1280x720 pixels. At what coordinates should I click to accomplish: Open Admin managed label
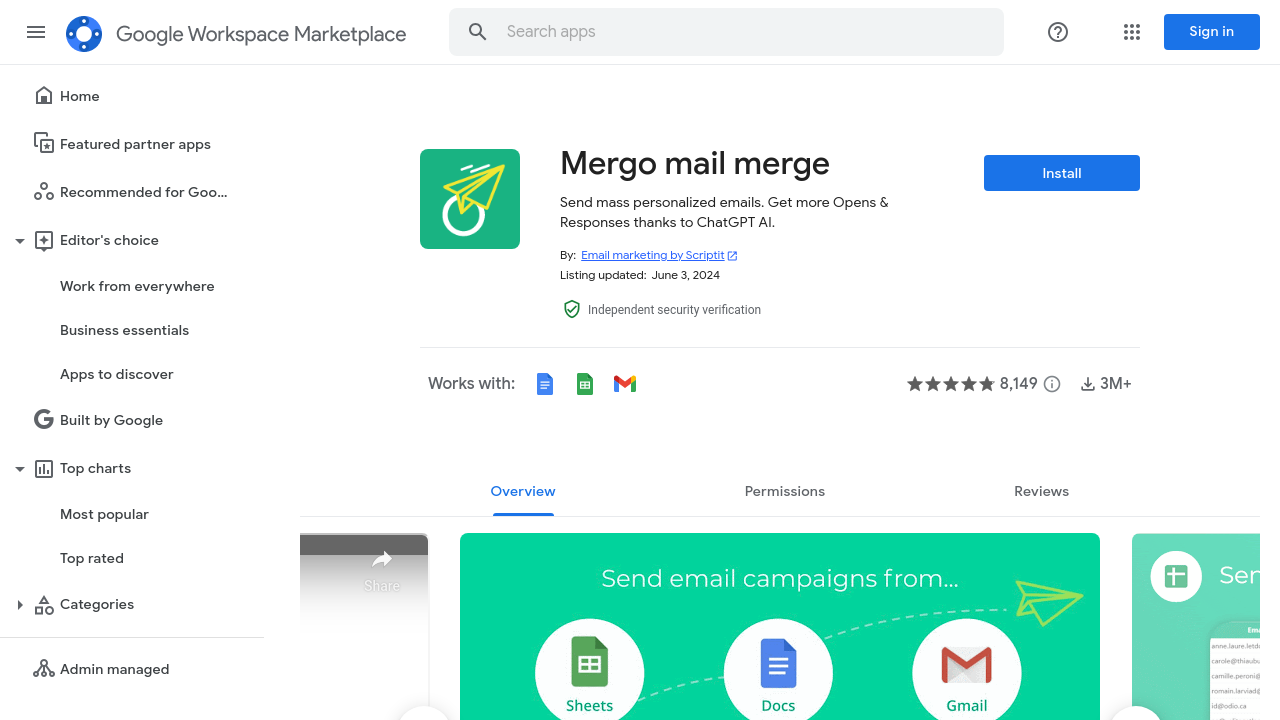[x=114, y=669]
